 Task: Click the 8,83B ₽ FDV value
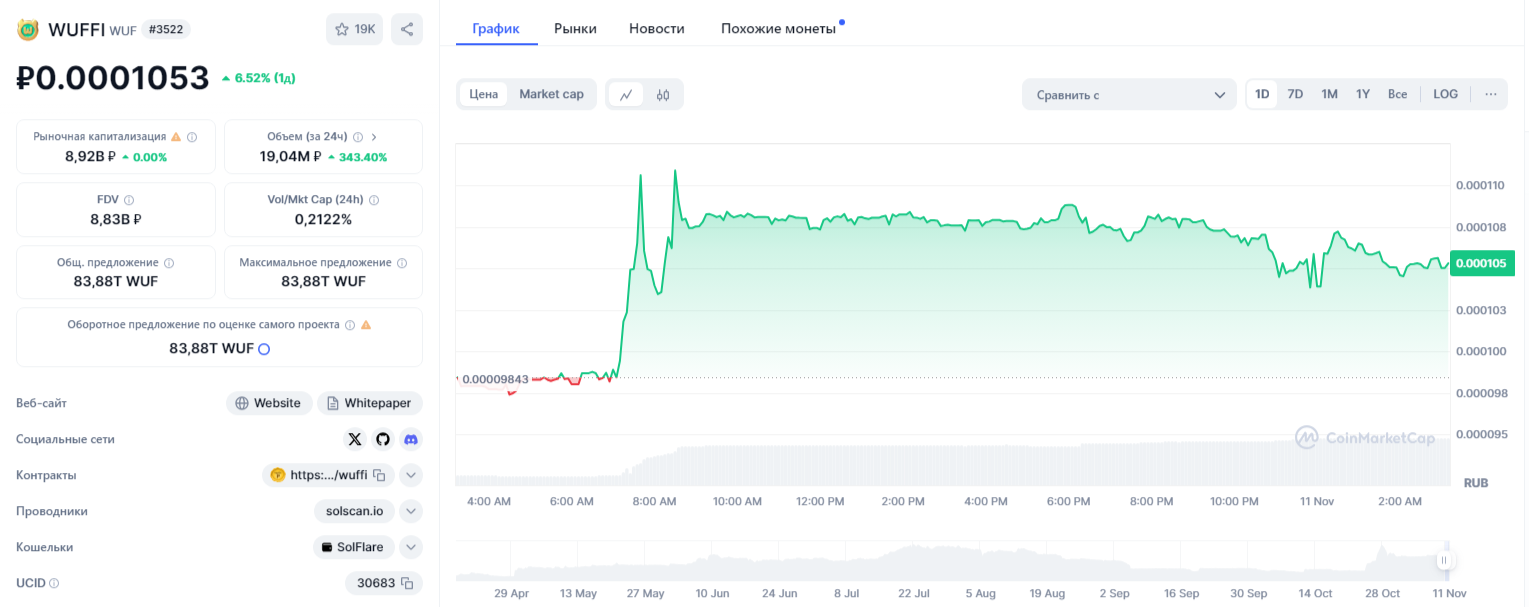116,219
